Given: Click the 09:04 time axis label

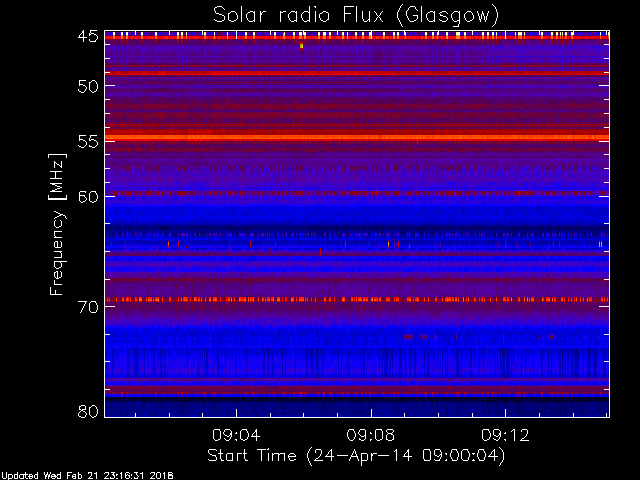Looking at the screenshot, I should click(x=236, y=435).
